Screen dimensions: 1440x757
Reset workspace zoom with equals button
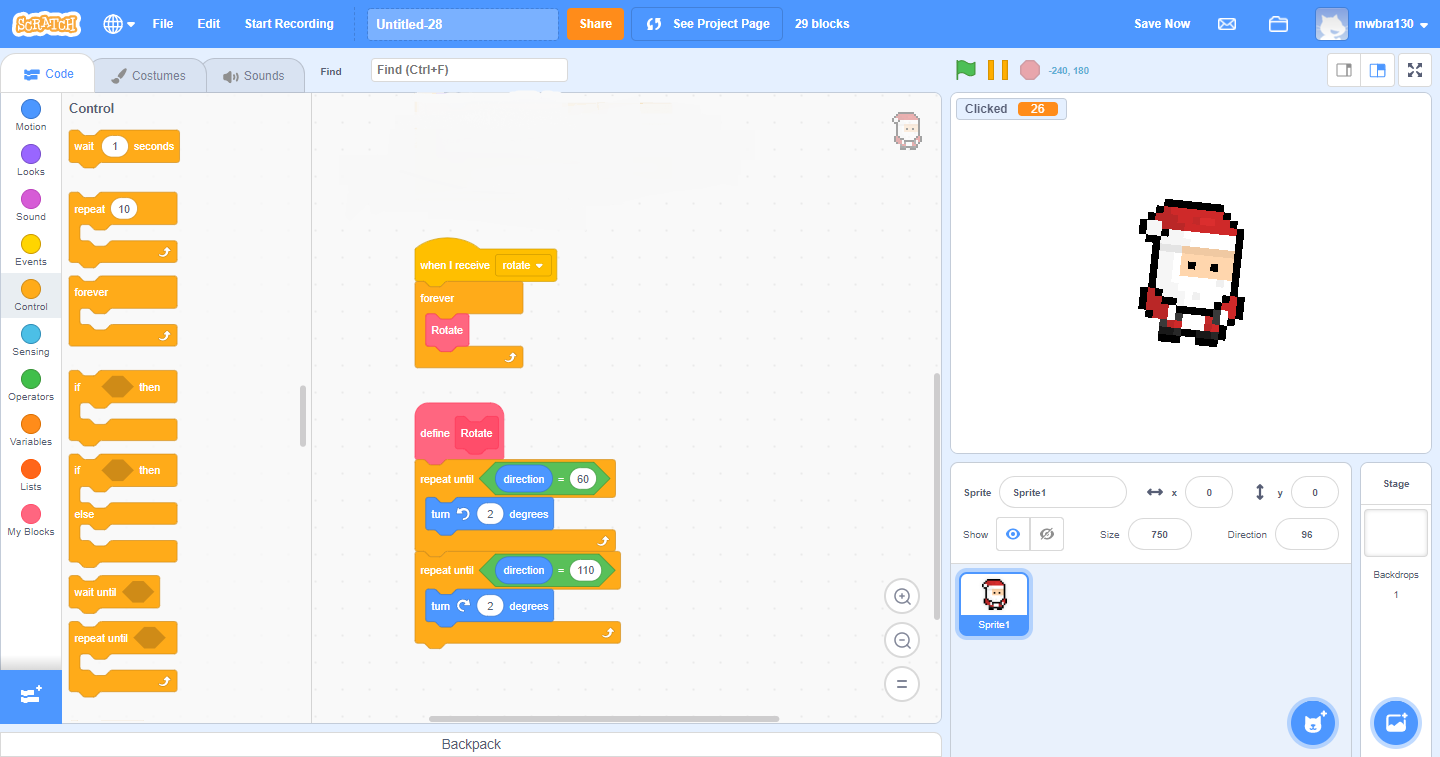tap(902, 684)
